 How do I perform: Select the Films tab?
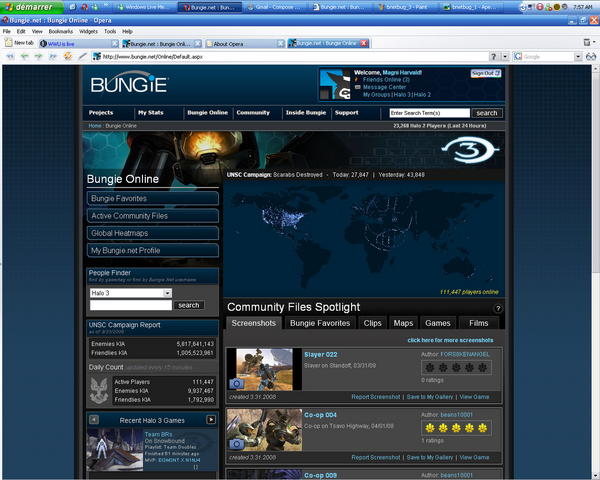tap(479, 323)
